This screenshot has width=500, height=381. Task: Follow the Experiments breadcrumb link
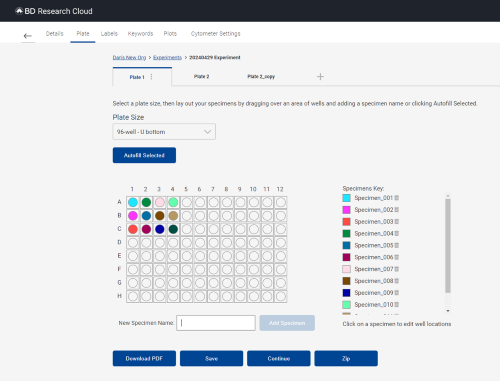167,57
